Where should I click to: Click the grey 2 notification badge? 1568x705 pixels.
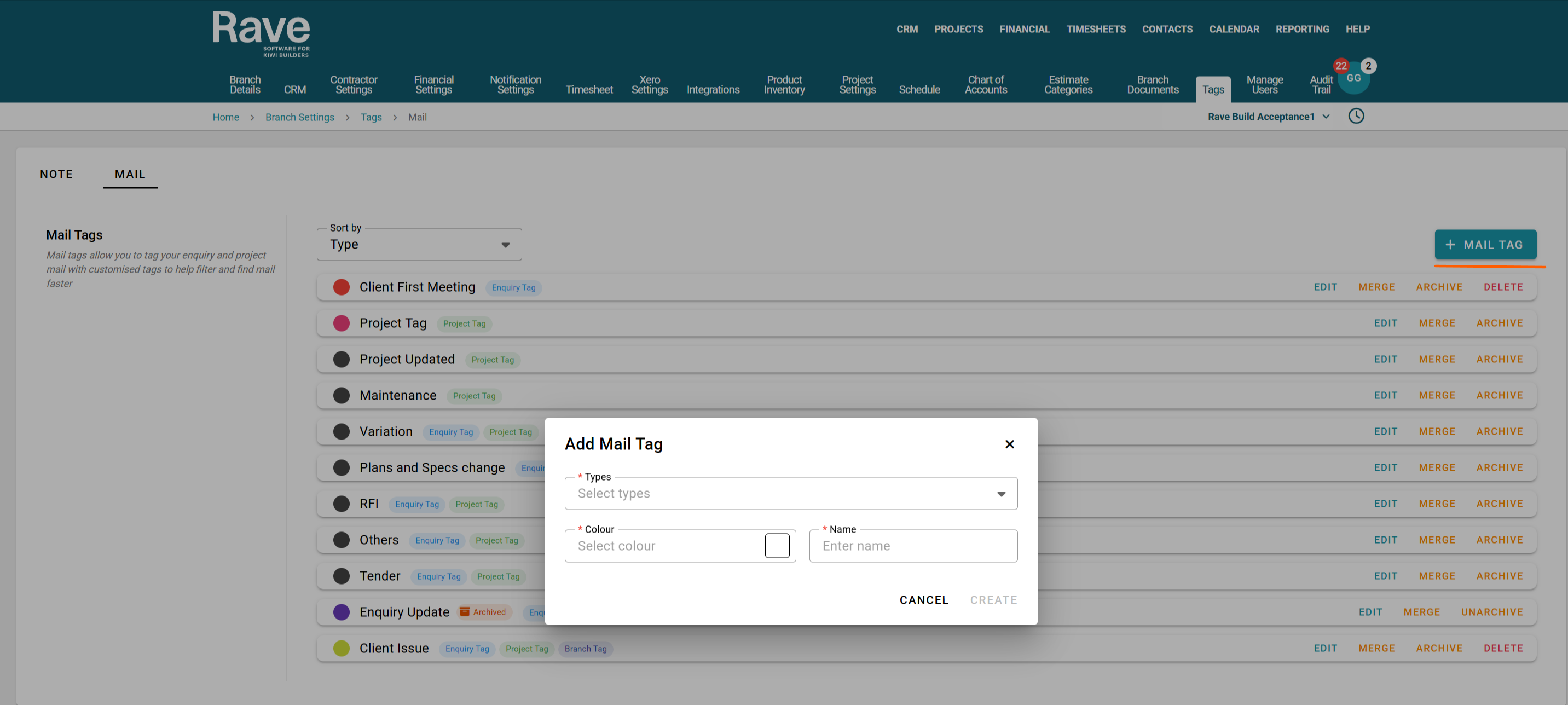[x=1368, y=66]
